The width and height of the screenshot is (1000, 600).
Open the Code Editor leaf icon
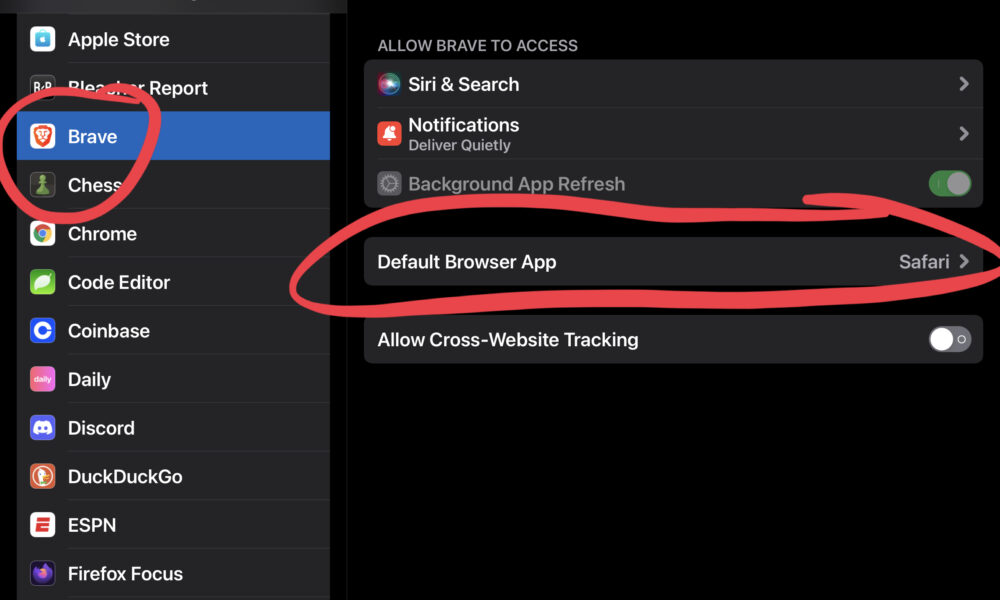pyautogui.click(x=43, y=282)
